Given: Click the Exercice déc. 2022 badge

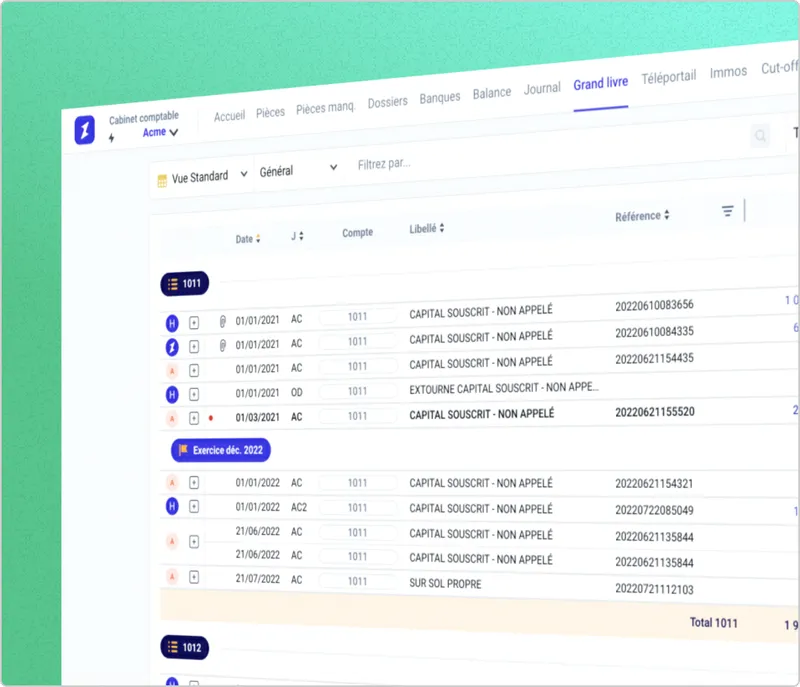Looking at the screenshot, I should (221, 450).
